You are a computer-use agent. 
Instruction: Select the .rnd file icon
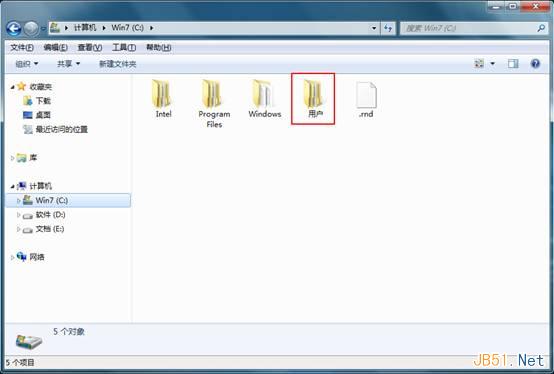366,95
